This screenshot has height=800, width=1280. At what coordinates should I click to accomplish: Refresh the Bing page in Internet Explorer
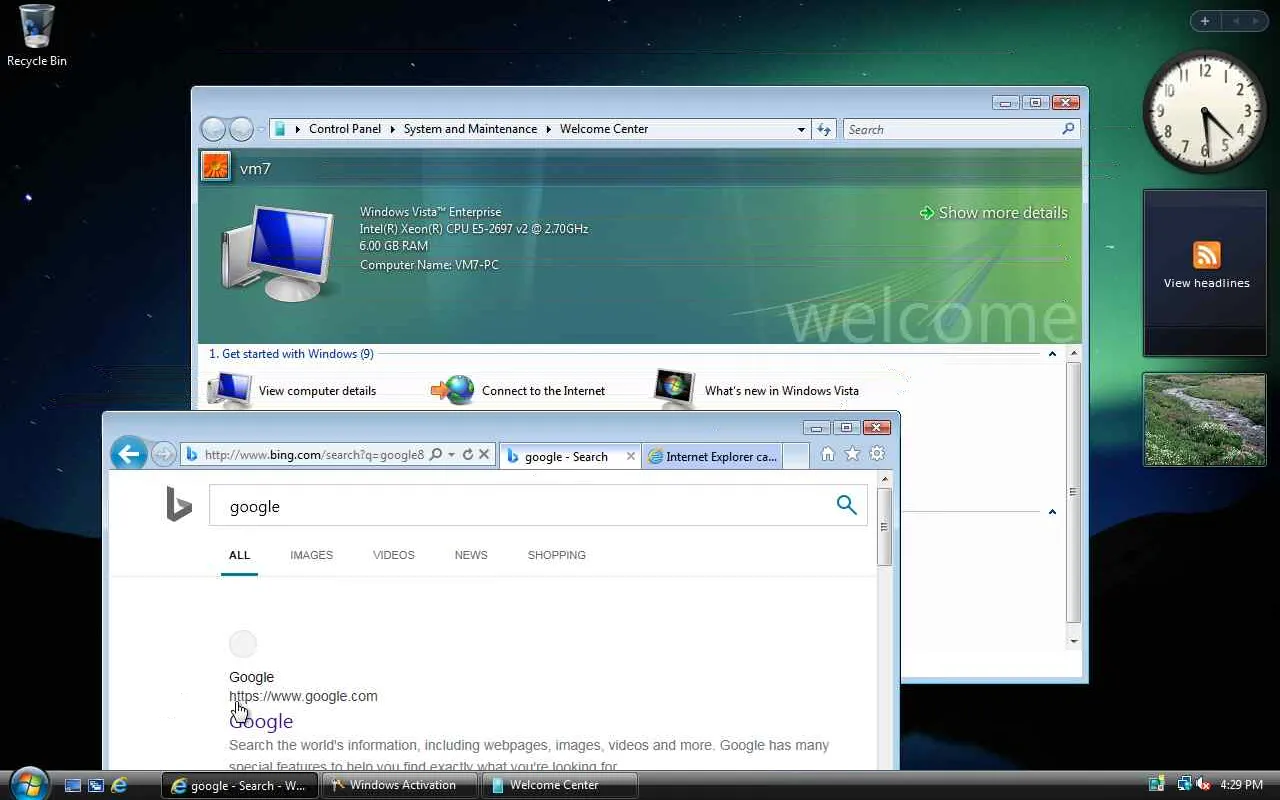click(x=467, y=455)
